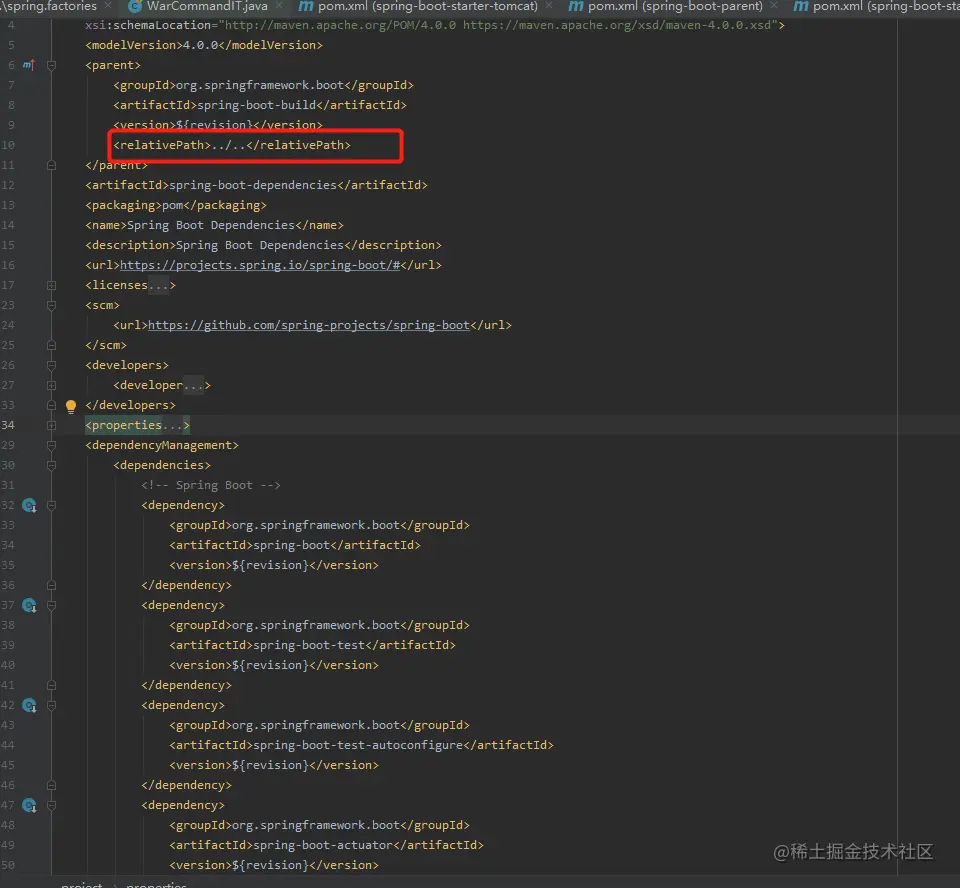Image resolution: width=960 pixels, height=888 pixels.
Task: Collapse the <dependencies> fold marker
Action: pyautogui.click(x=51, y=465)
